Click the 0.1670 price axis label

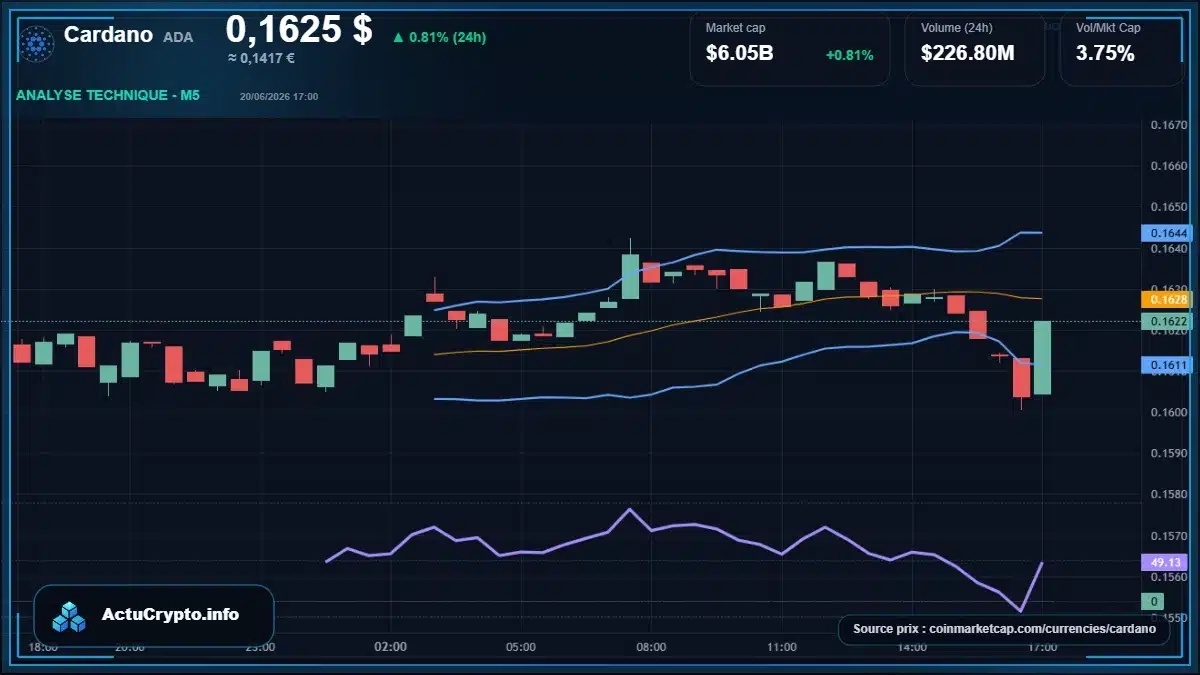[x=1168, y=125]
